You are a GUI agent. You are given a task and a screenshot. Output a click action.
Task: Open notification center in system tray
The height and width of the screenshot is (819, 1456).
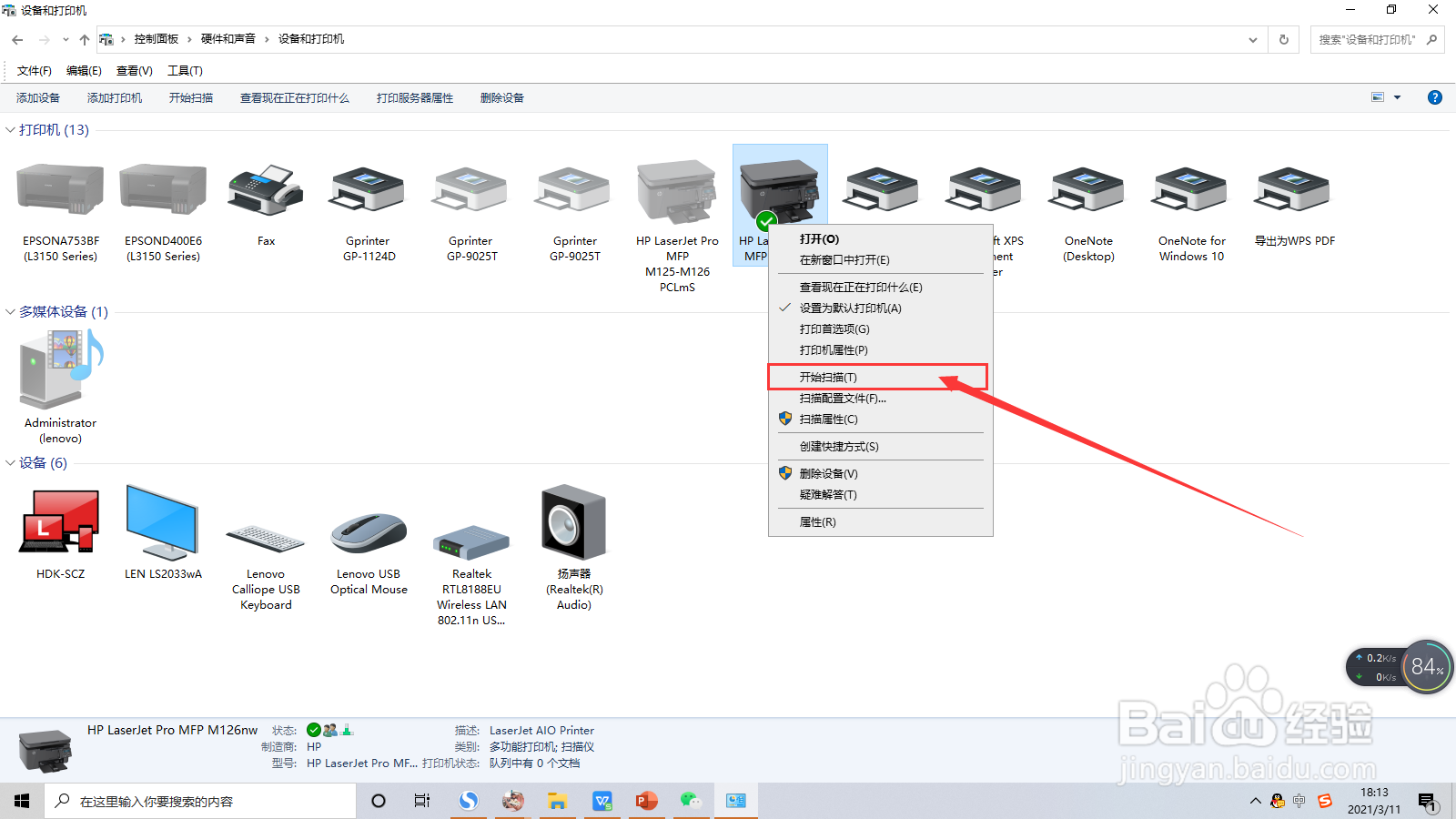[1427, 801]
